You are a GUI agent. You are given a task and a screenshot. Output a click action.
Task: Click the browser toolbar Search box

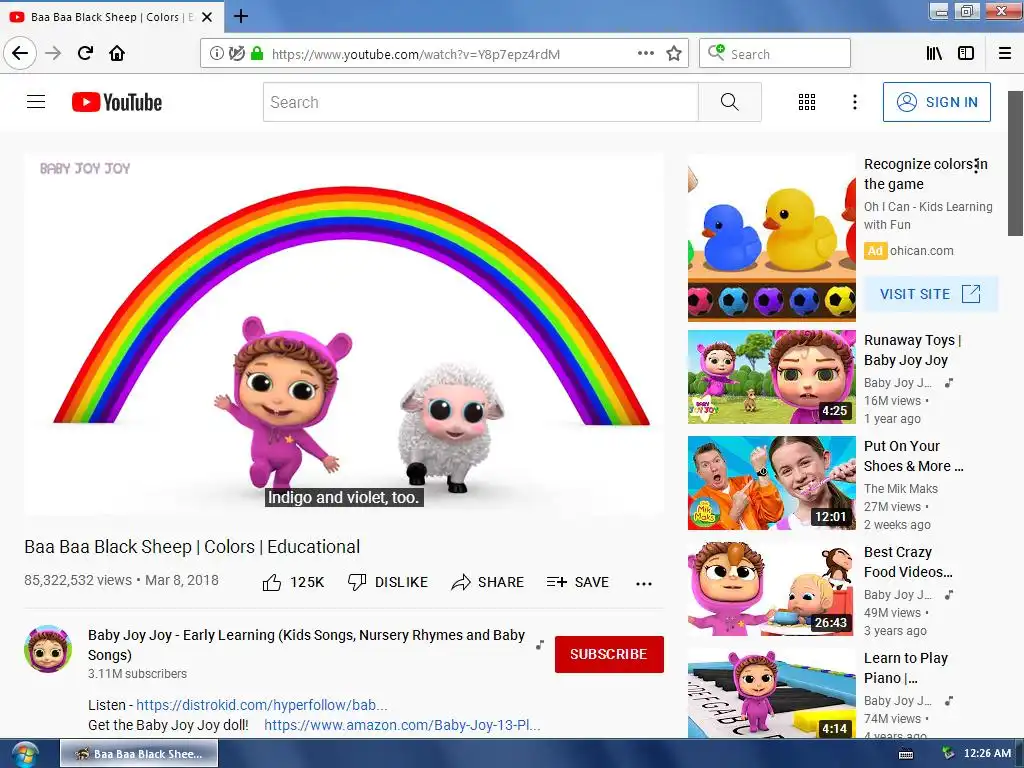tap(775, 54)
